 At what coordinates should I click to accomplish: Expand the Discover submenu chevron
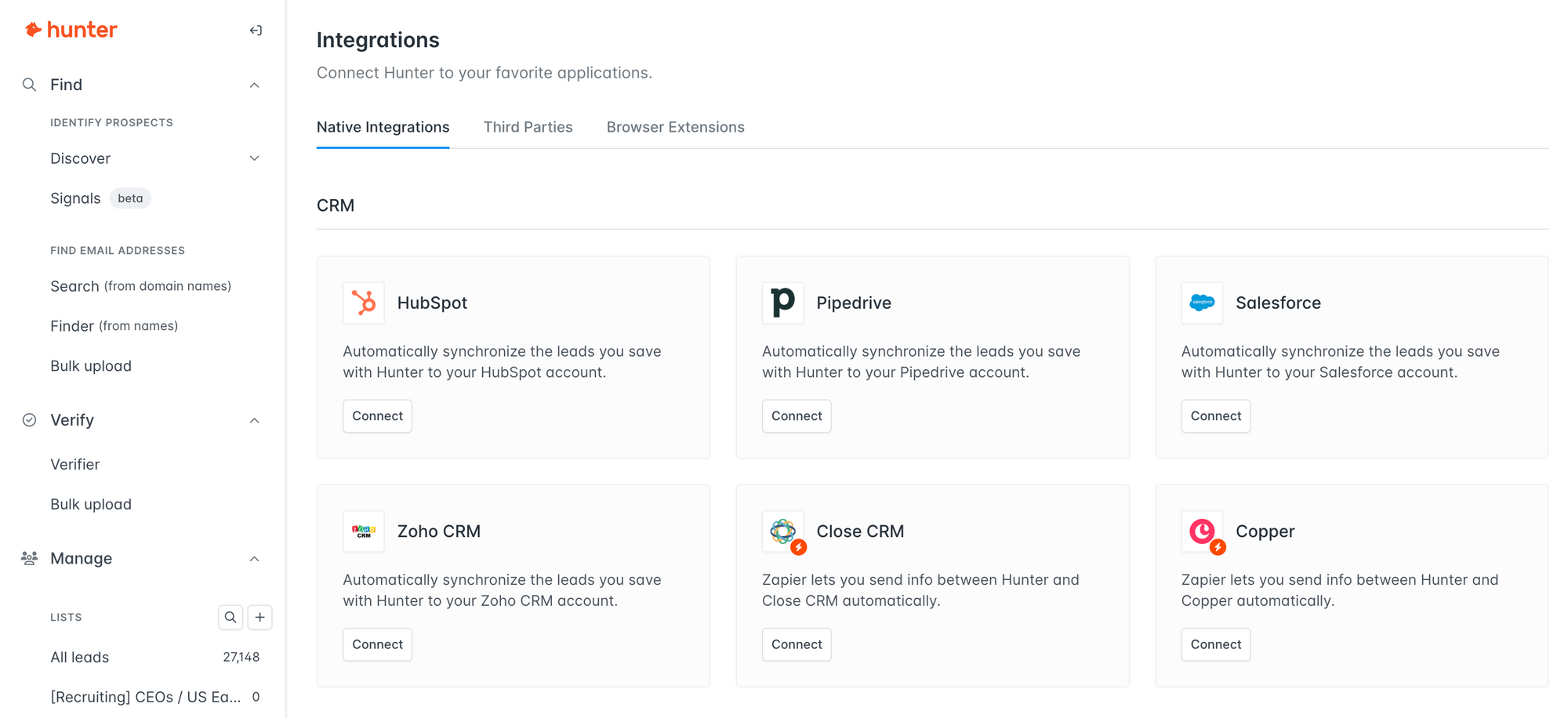(254, 158)
